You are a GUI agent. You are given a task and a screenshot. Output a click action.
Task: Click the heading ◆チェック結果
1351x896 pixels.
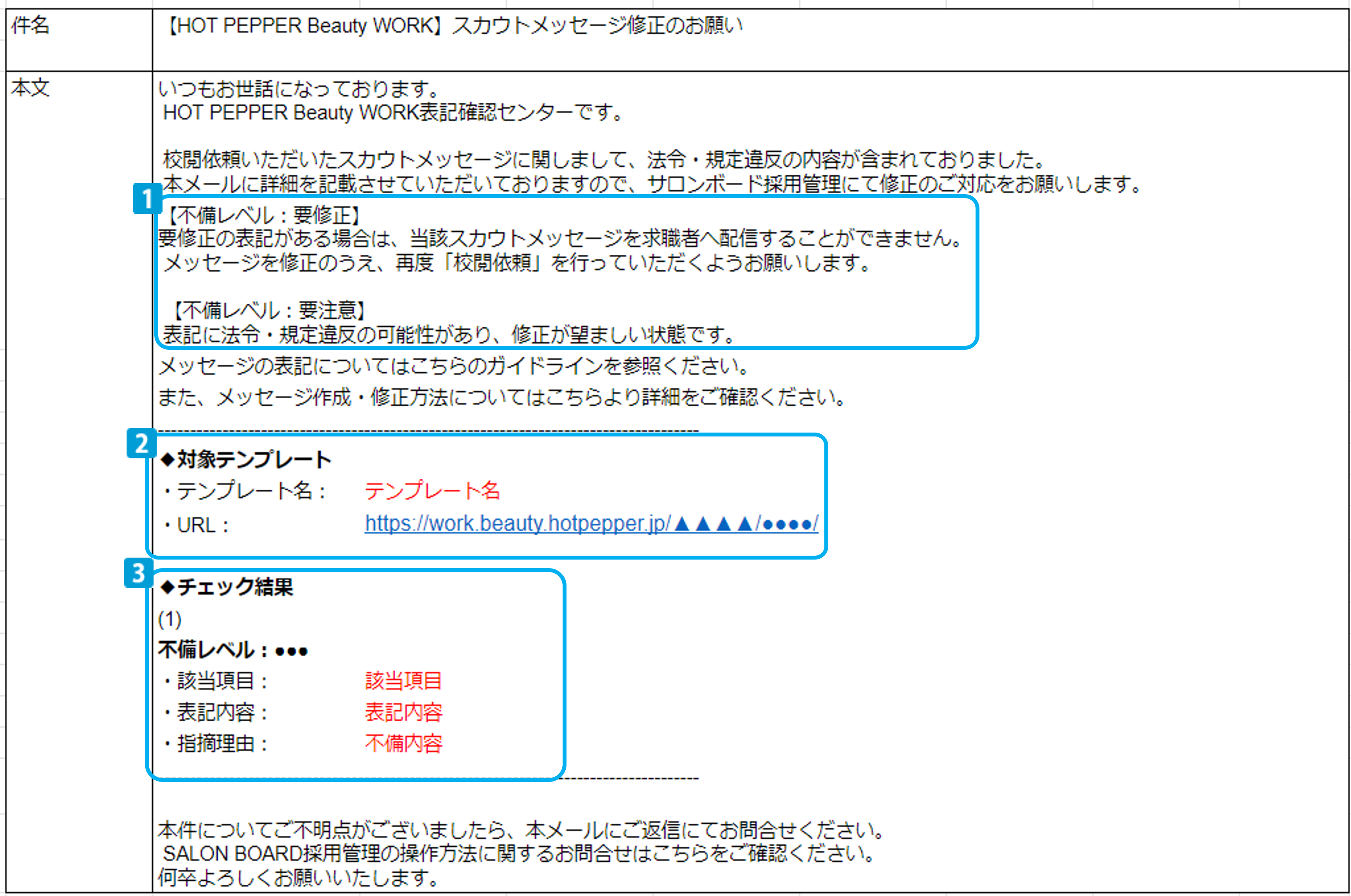coord(226,587)
